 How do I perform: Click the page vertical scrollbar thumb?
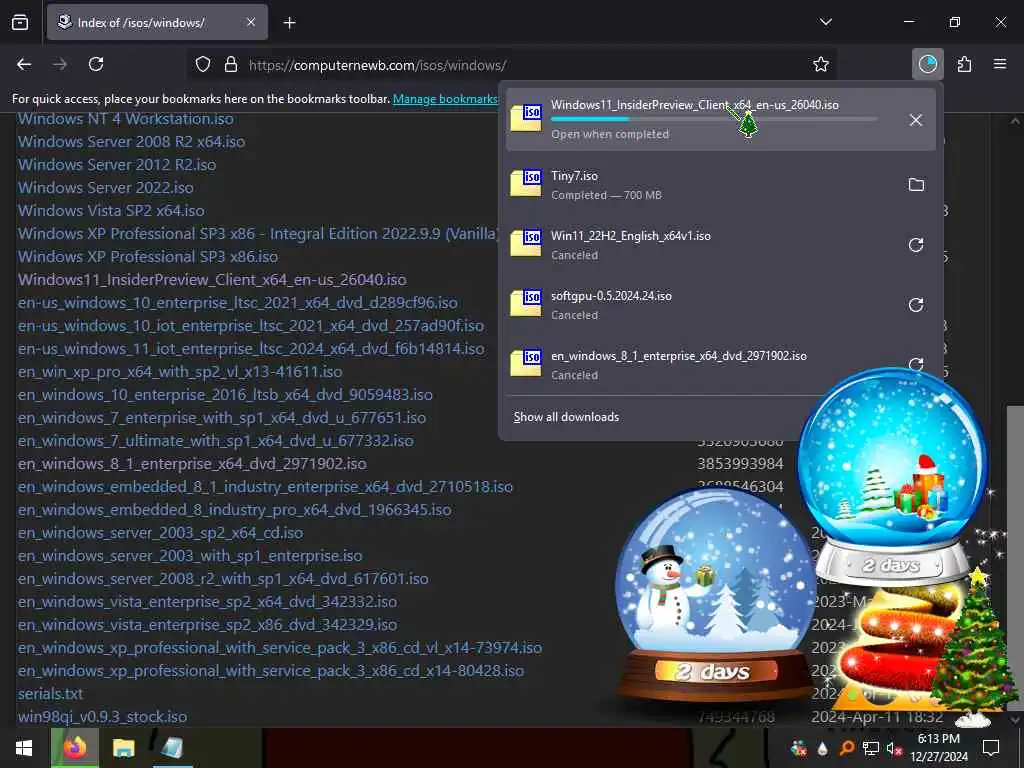click(x=1015, y=558)
